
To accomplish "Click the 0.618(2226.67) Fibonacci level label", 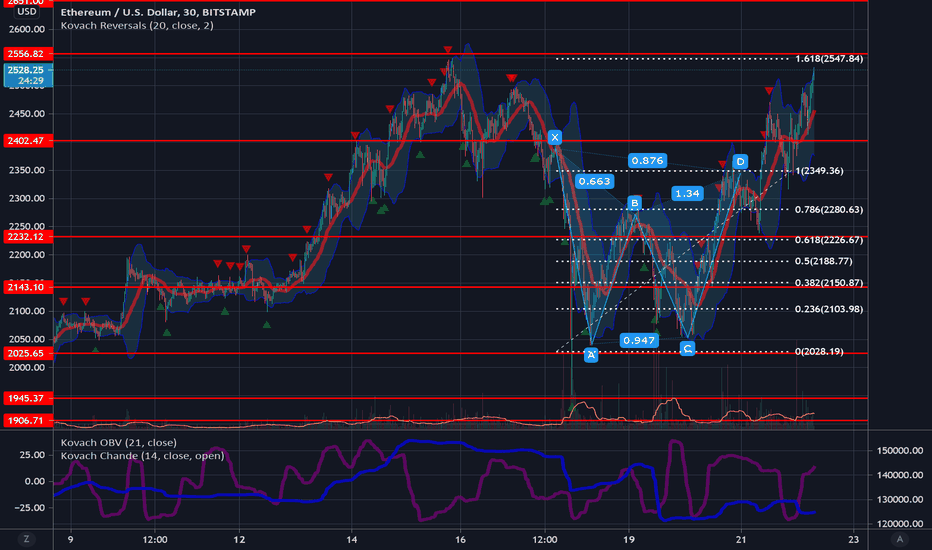I will (829, 240).
